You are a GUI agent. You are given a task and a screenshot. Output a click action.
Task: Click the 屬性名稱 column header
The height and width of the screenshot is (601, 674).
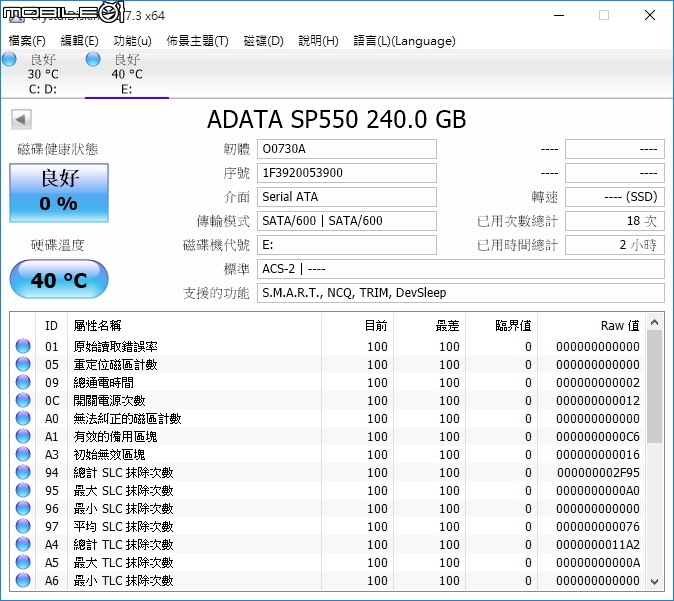[195, 325]
